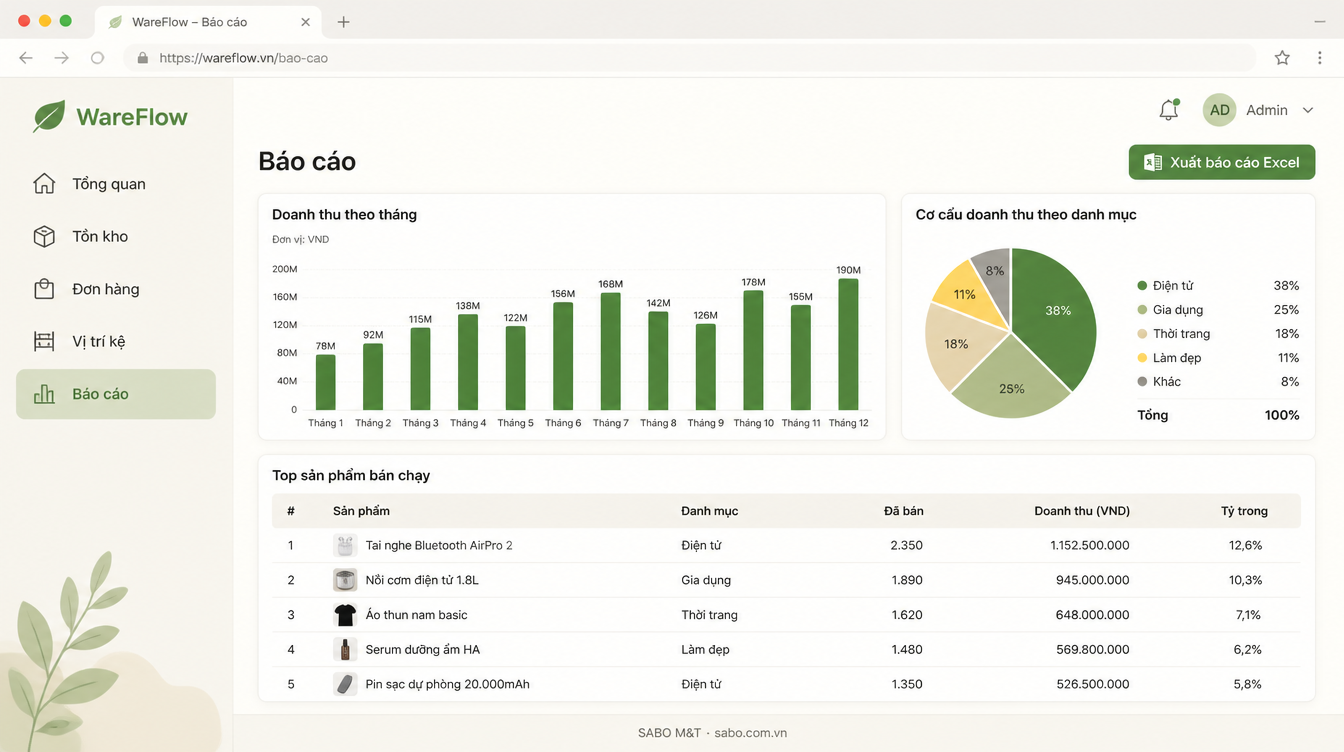The width and height of the screenshot is (1344, 752).
Task: Click Xuất báo cáo Excel button
Action: tap(1222, 162)
